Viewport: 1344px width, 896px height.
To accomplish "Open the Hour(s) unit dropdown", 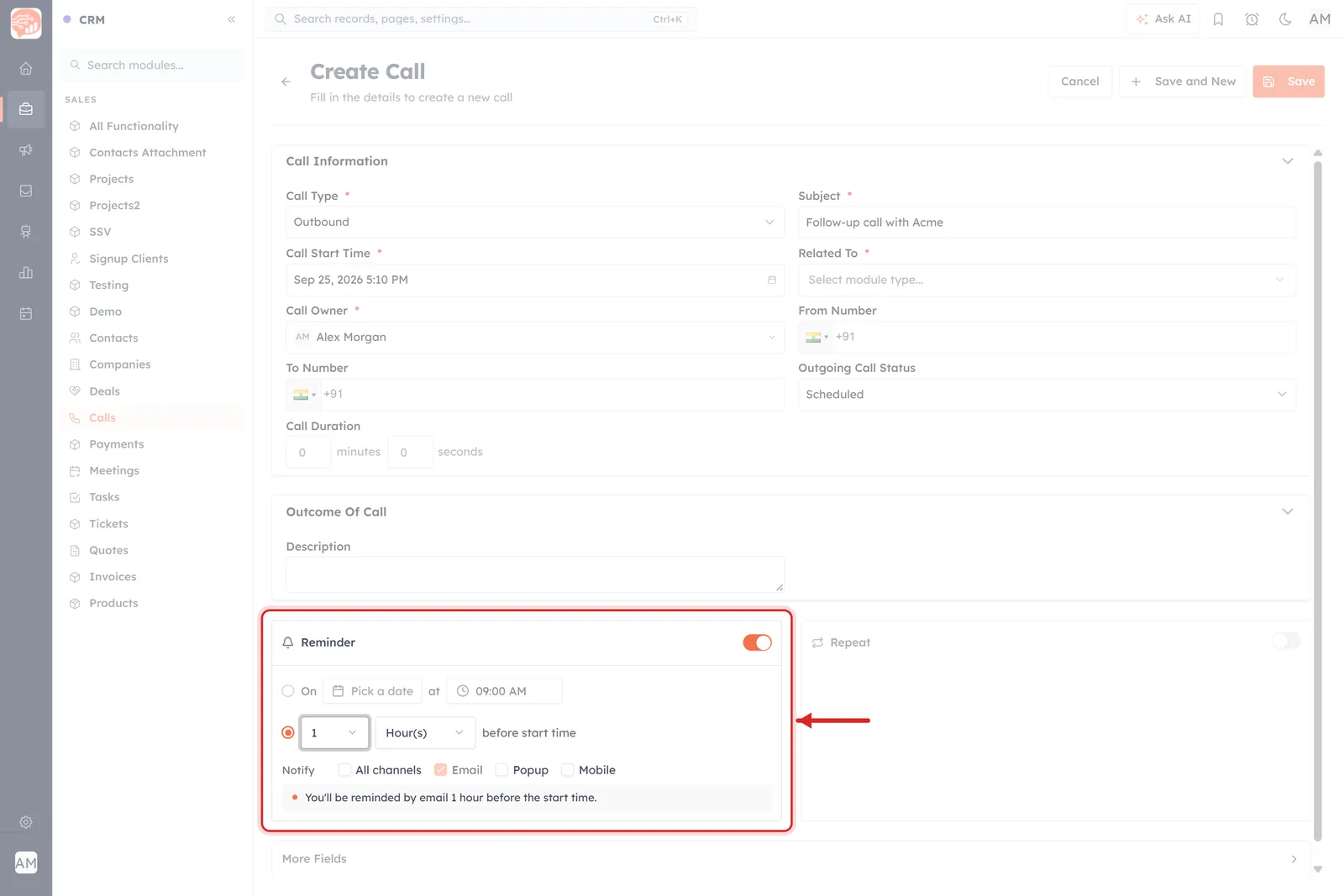I will coord(425,733).
